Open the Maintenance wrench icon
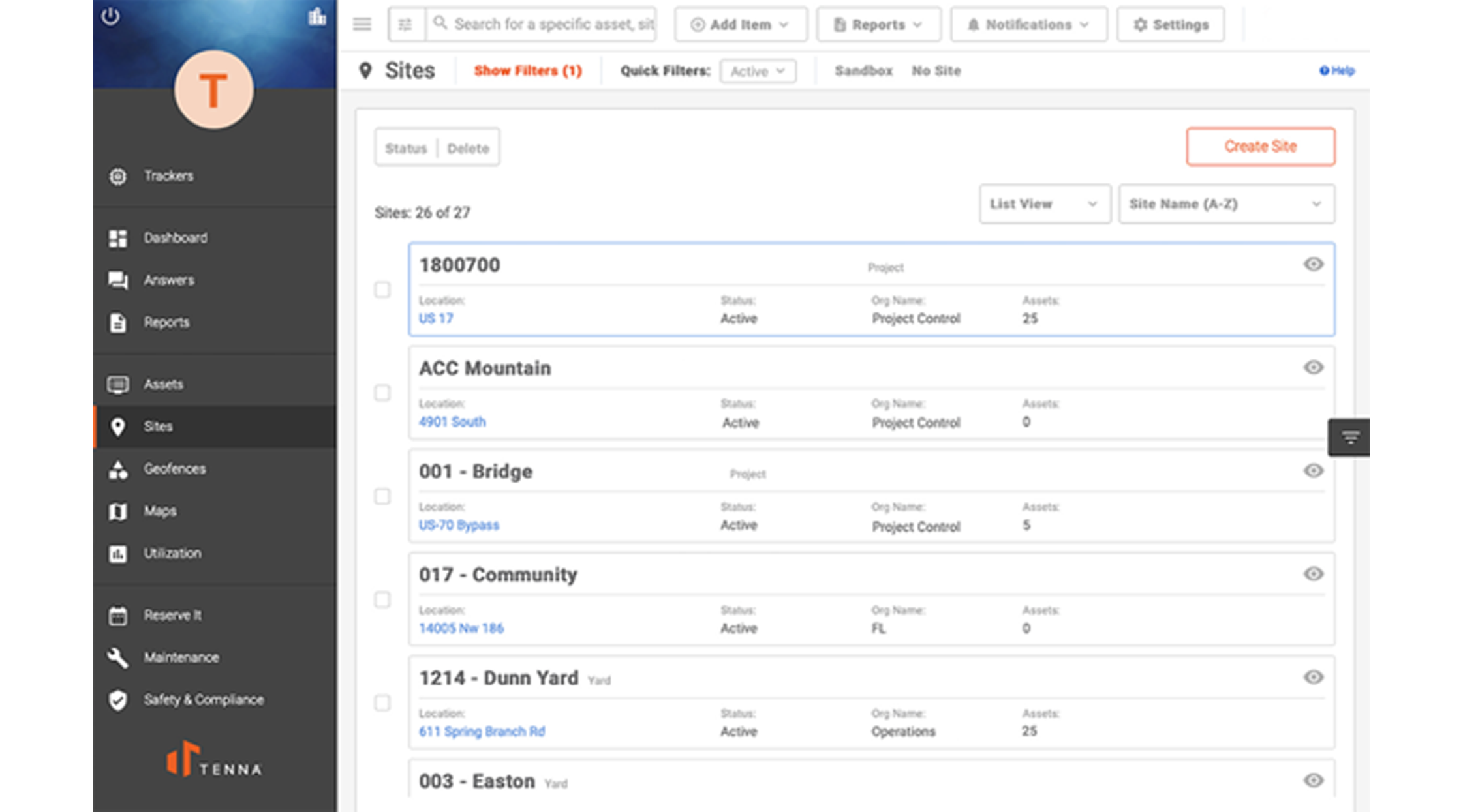Image resolution: width=1463 pixels, height=812 pixels. 118,657
